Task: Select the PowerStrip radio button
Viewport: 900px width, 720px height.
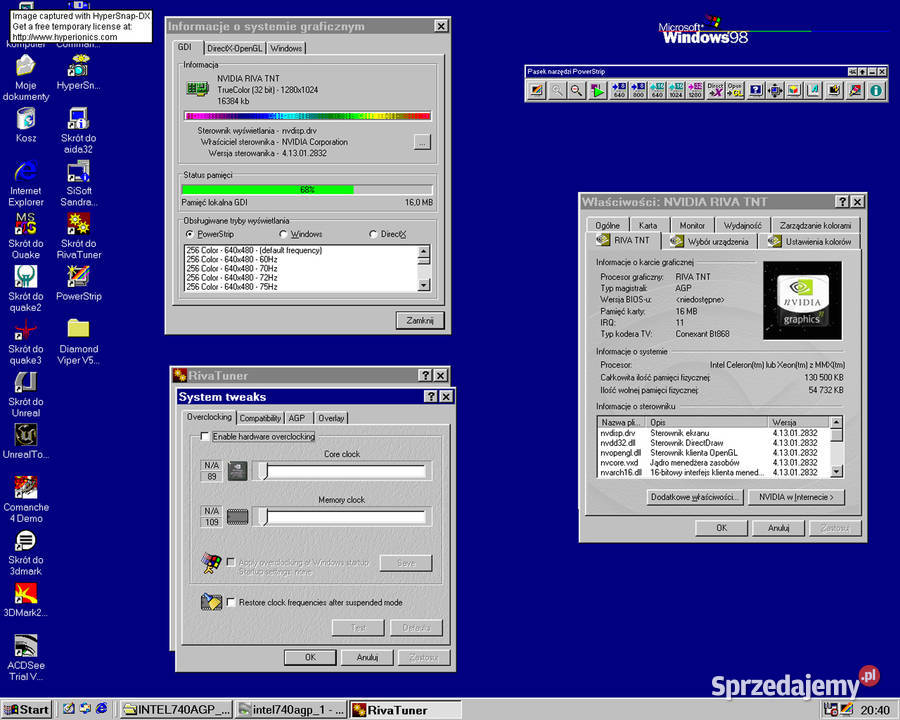Action: [189, 234]
